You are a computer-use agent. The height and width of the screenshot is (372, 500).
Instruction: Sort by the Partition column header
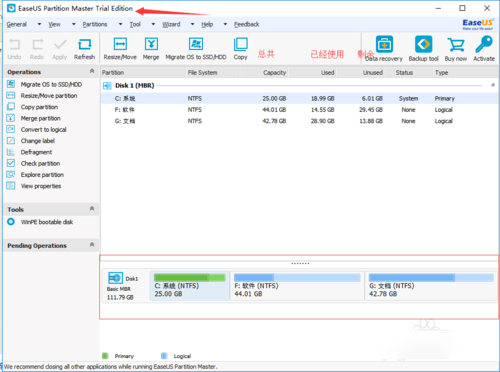click(143, 73)
